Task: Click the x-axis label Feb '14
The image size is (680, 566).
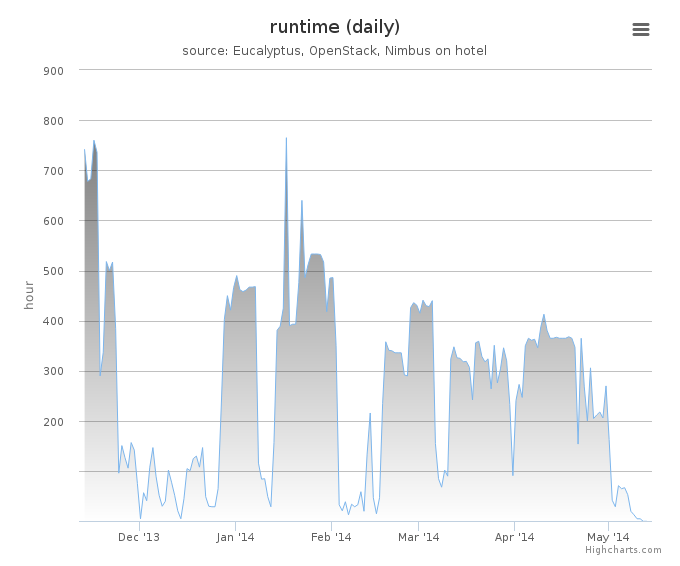Action: [x=331, y=537]
